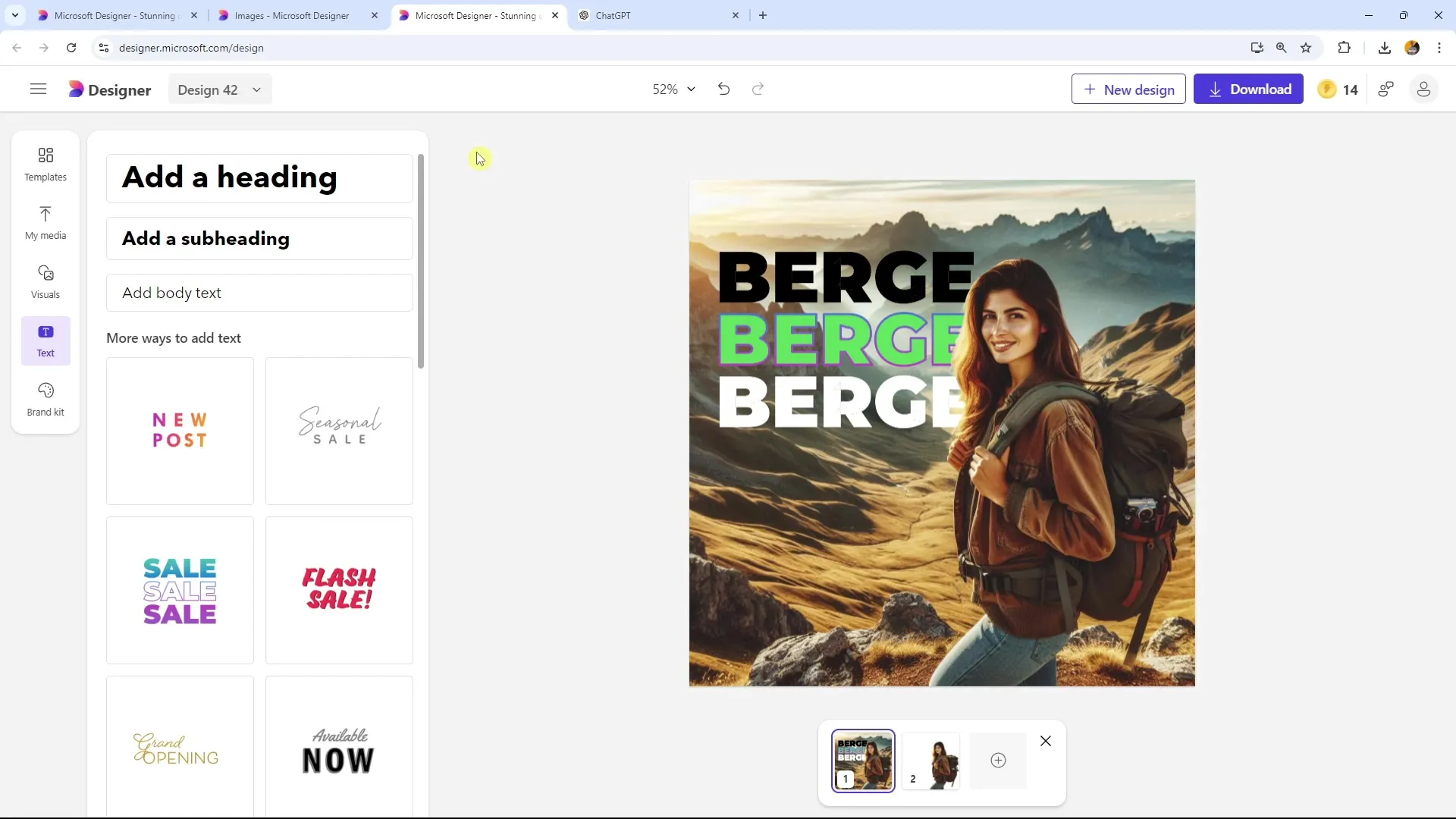The width and height of the screenshot is (1456, 819).
Task: Open the share/collaborate icon
Action: (1386, 89)
